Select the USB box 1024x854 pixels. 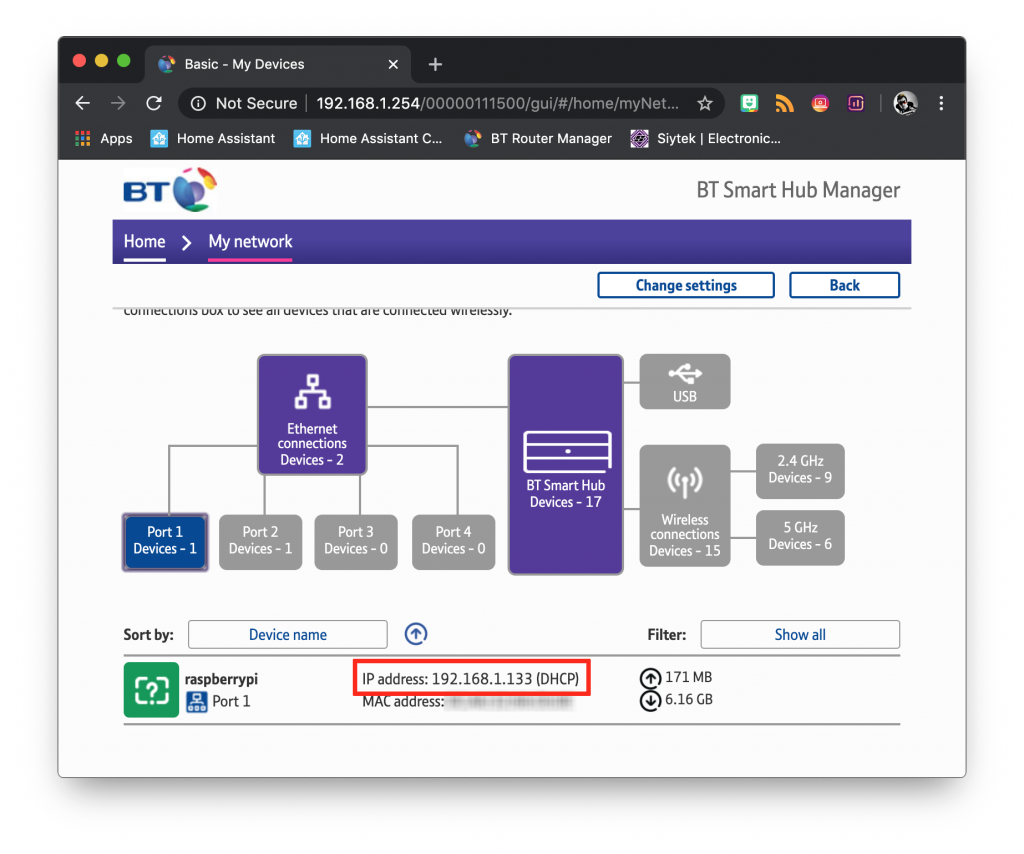click(x=684, y=382)
